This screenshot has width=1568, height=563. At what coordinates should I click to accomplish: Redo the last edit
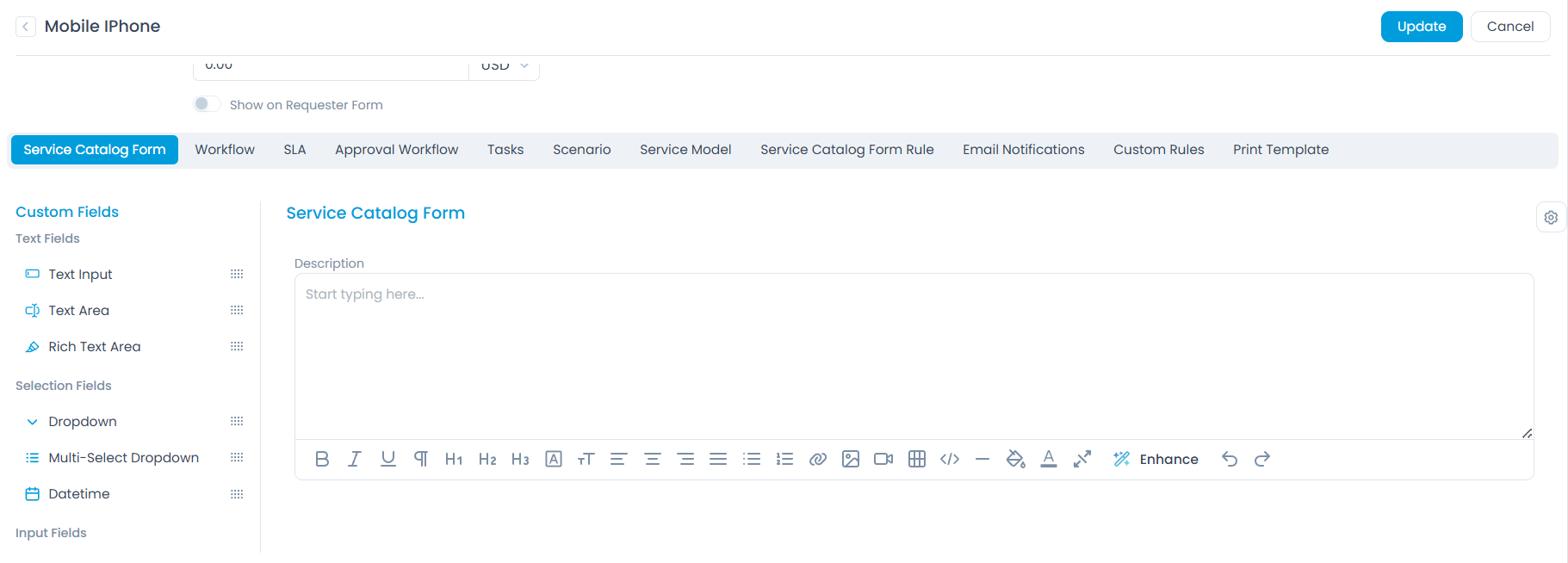pyautogui.click(x=1262, y=460)
